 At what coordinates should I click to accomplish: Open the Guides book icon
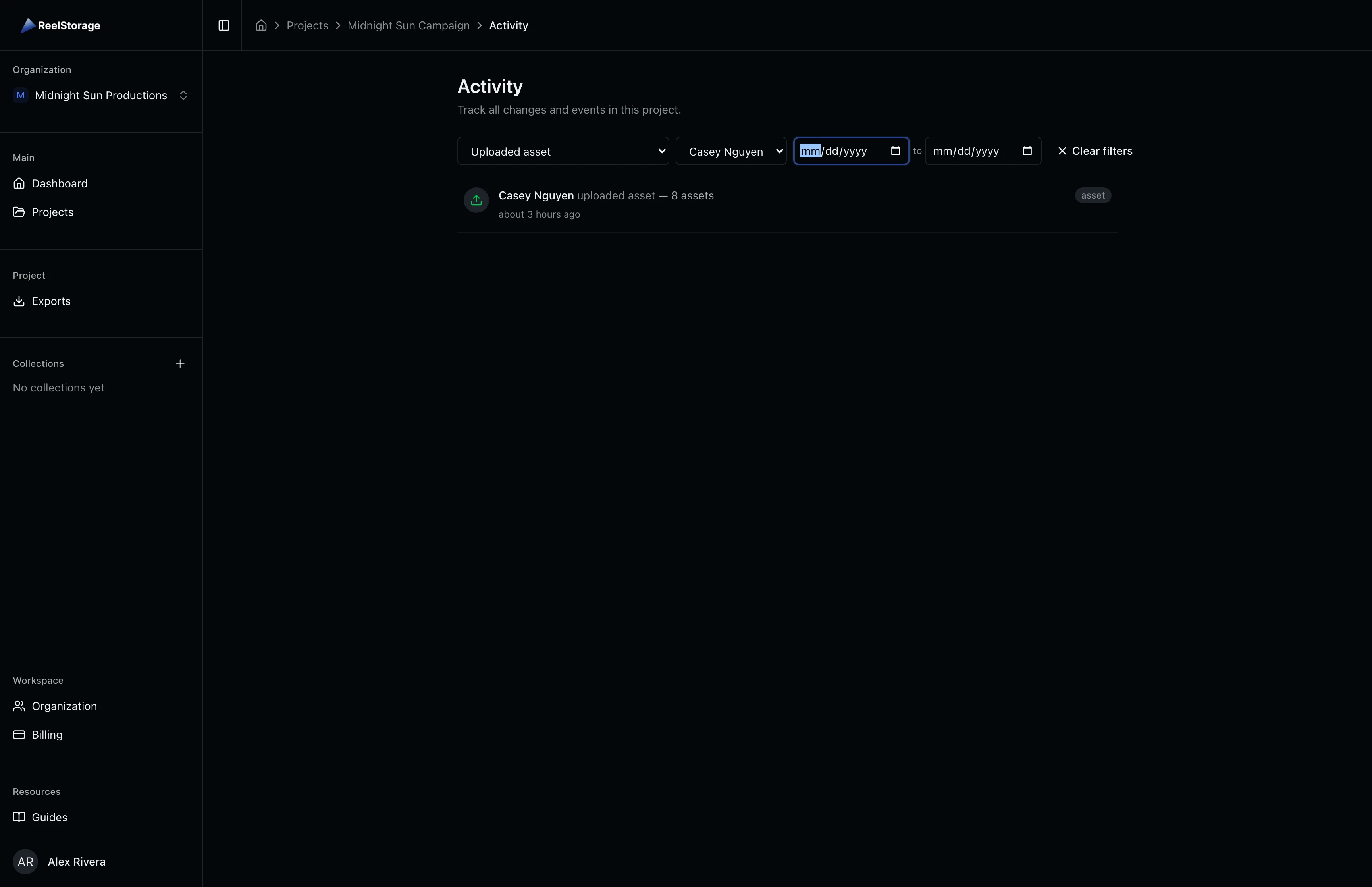19,817
